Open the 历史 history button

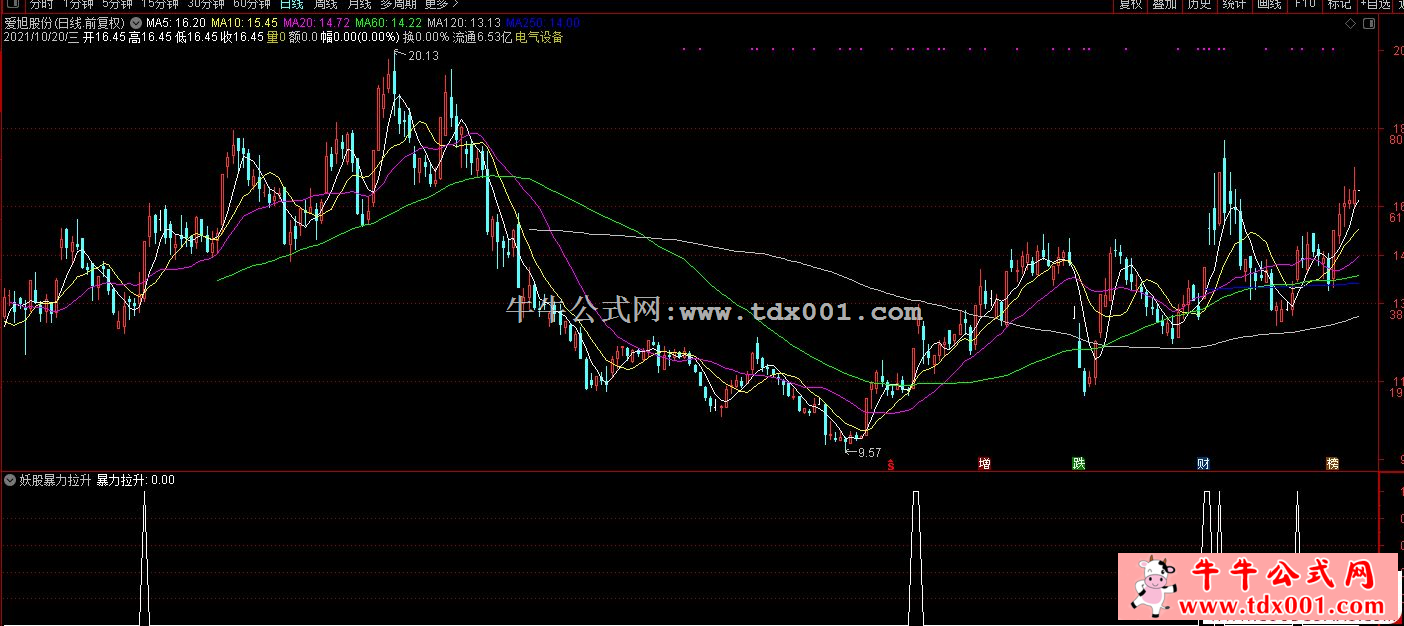1199,4
